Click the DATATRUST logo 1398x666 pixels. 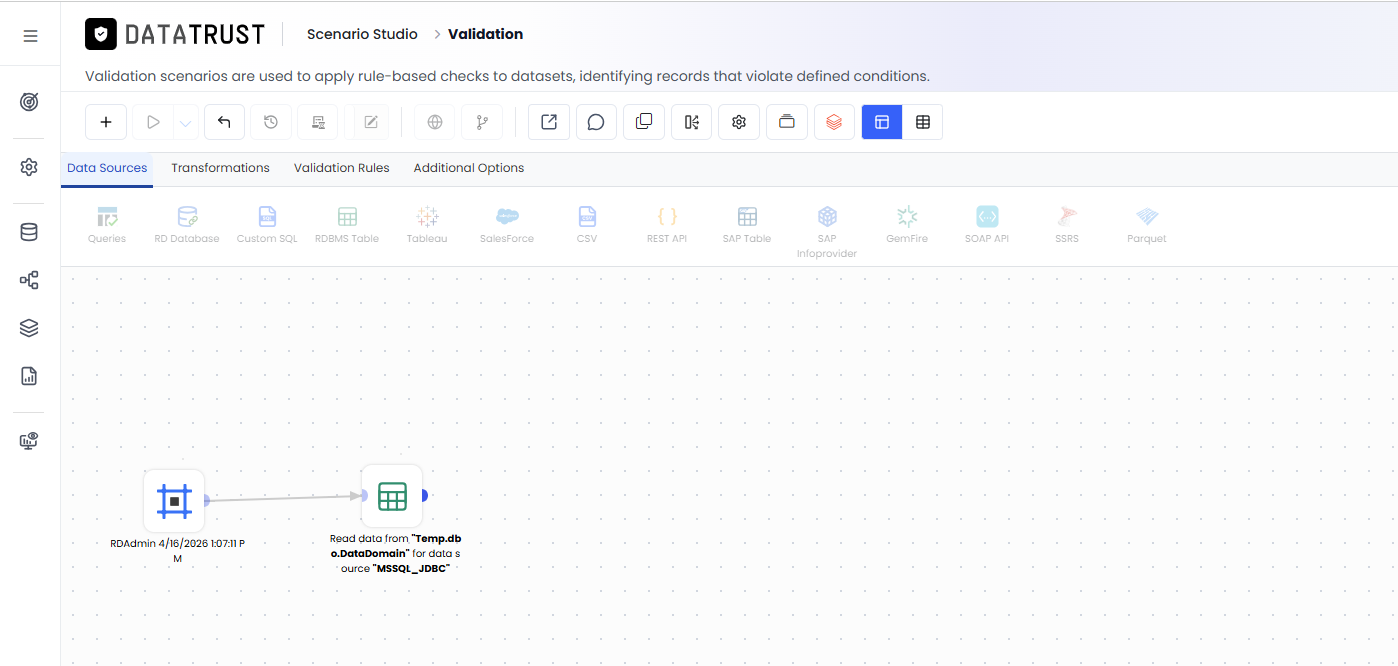(175, 34)
